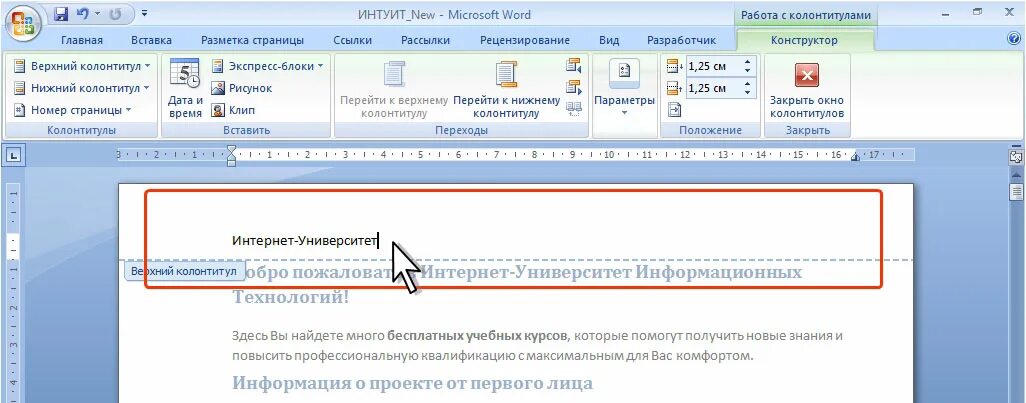Switch to the Вид tab

click(609, 40)
